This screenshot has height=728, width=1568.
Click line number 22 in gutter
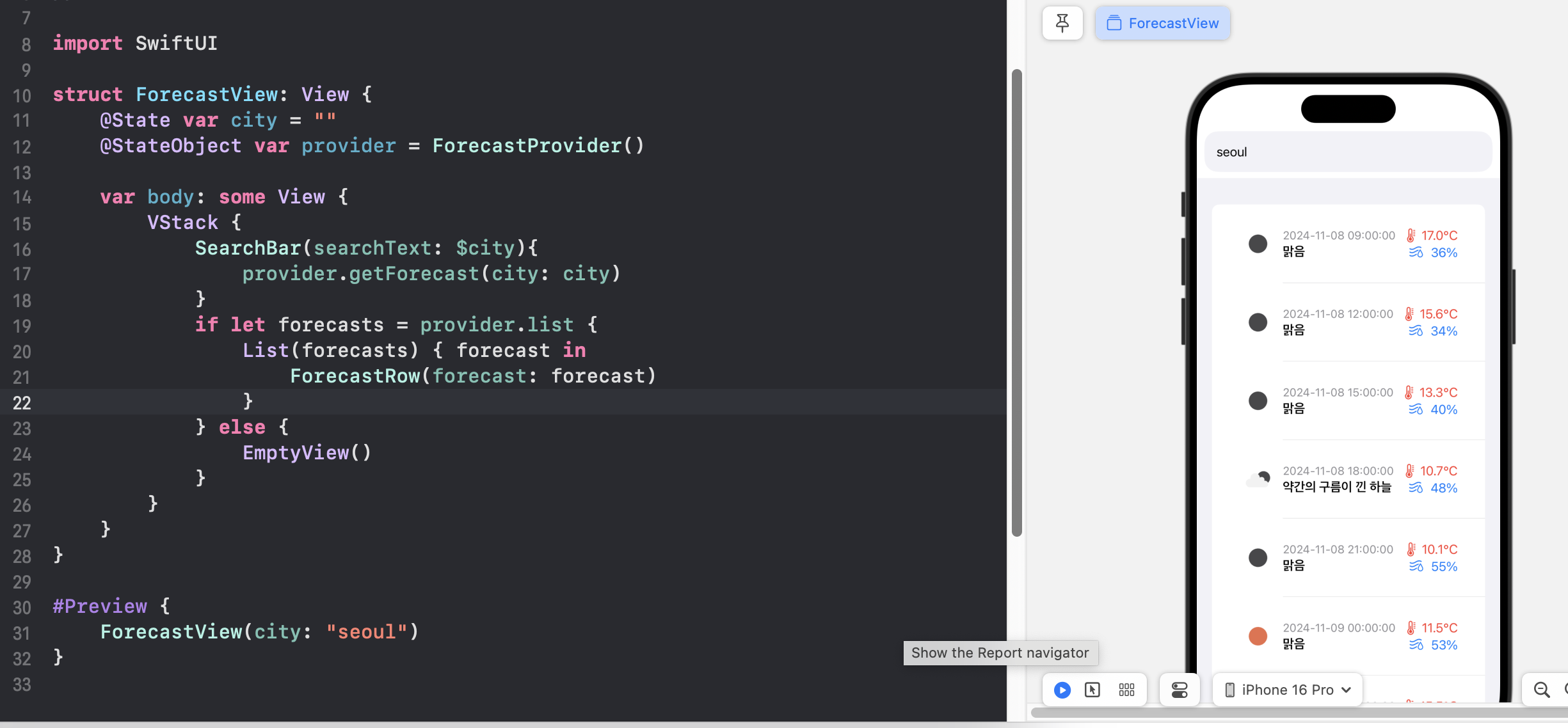point(22,402)
